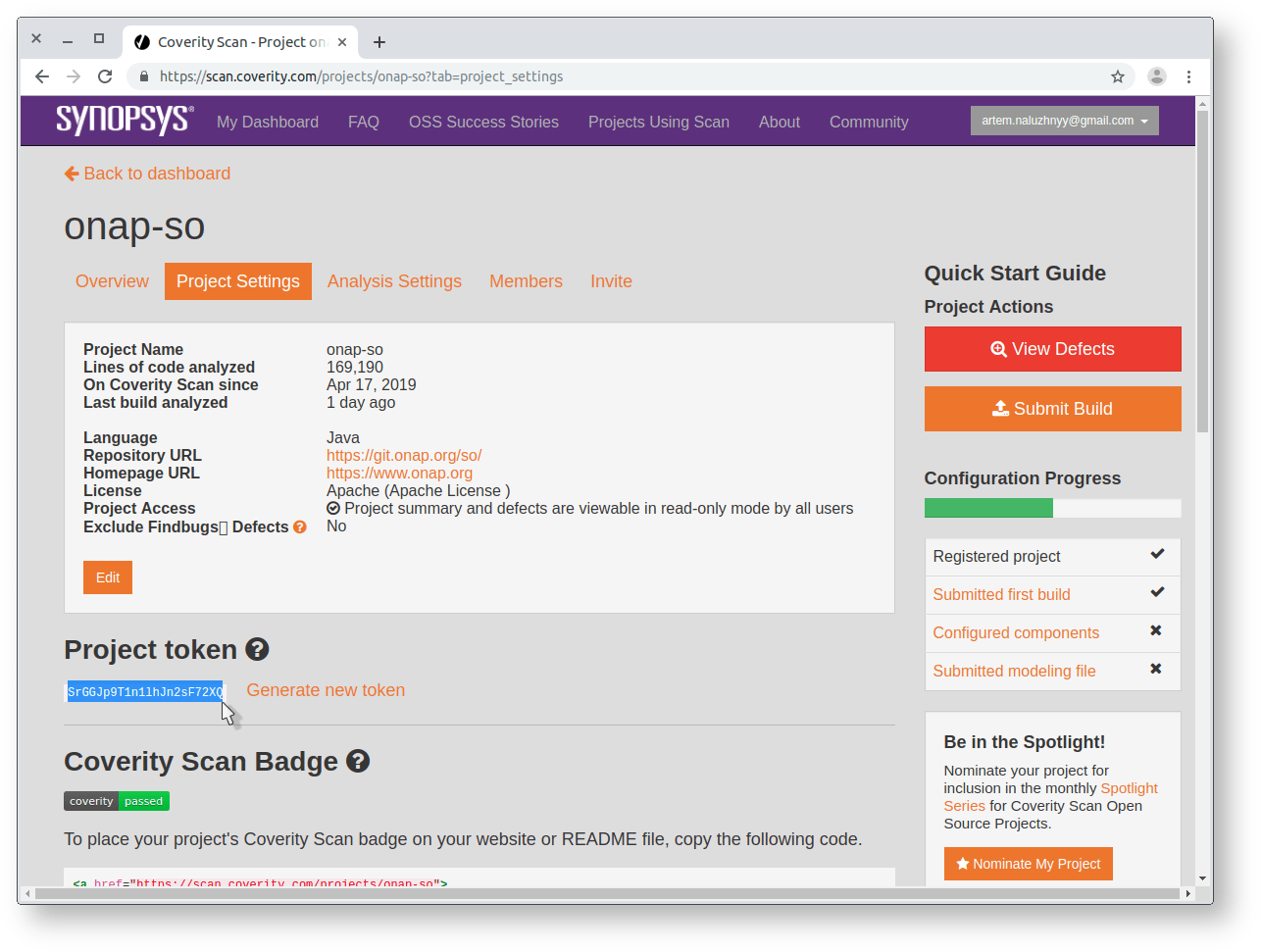Screen dimensions: 1261x952
Task: Click the Apache License text
Action: coord(419,491)
